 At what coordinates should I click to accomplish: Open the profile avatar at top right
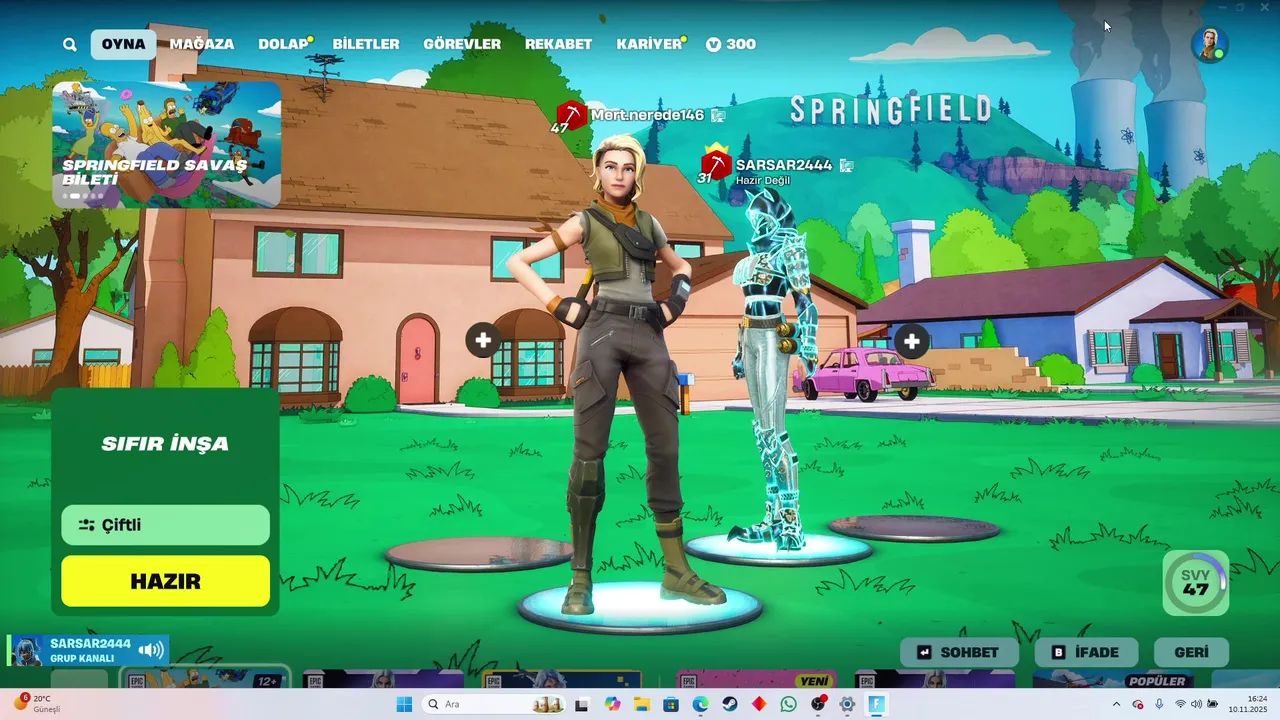[x=1209, y=44]
